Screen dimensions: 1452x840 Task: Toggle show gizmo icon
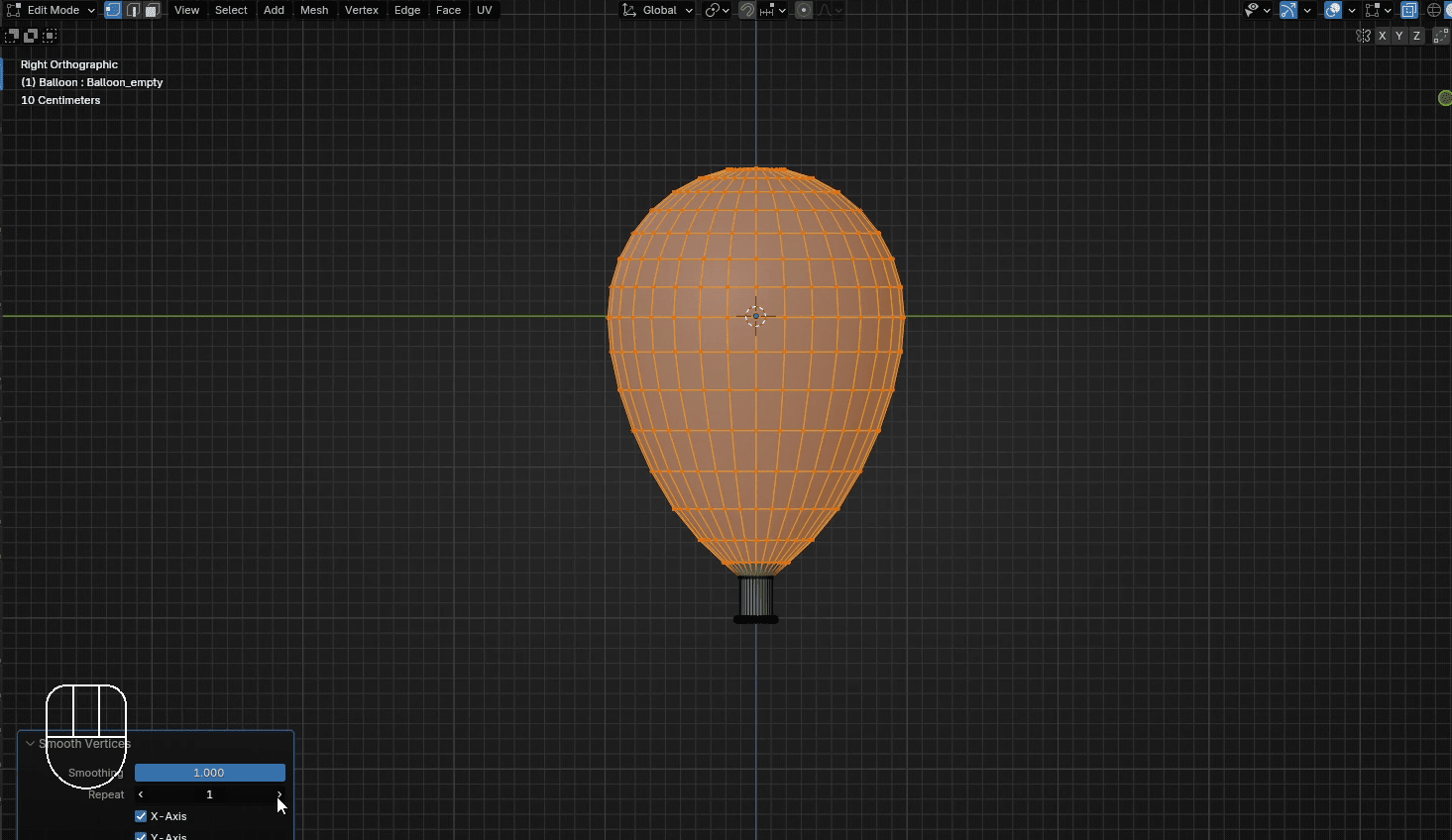1287,10
